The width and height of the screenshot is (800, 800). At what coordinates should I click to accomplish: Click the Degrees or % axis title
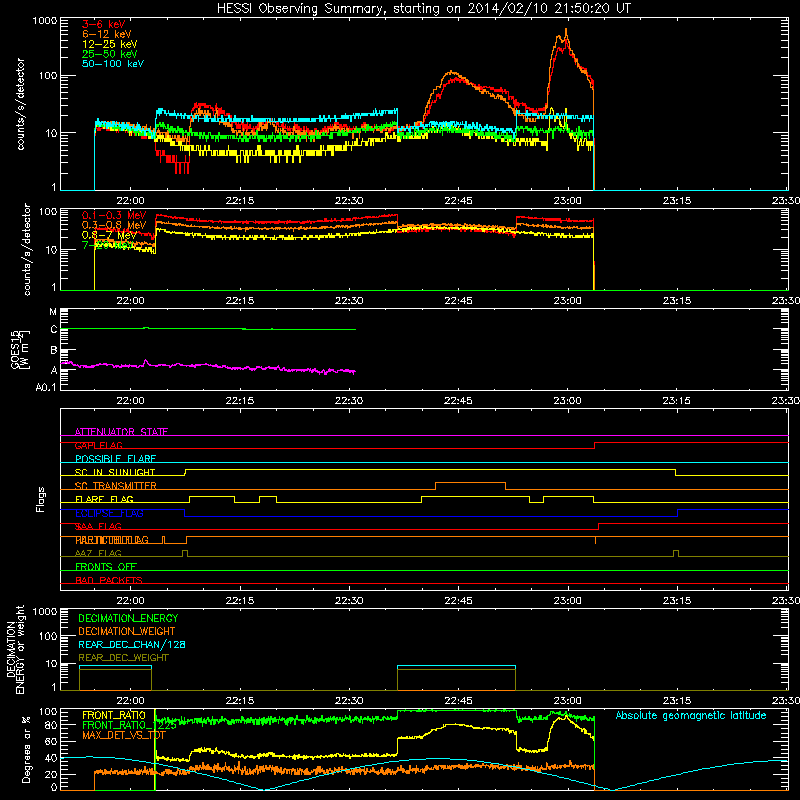click(x=26, y=750)
